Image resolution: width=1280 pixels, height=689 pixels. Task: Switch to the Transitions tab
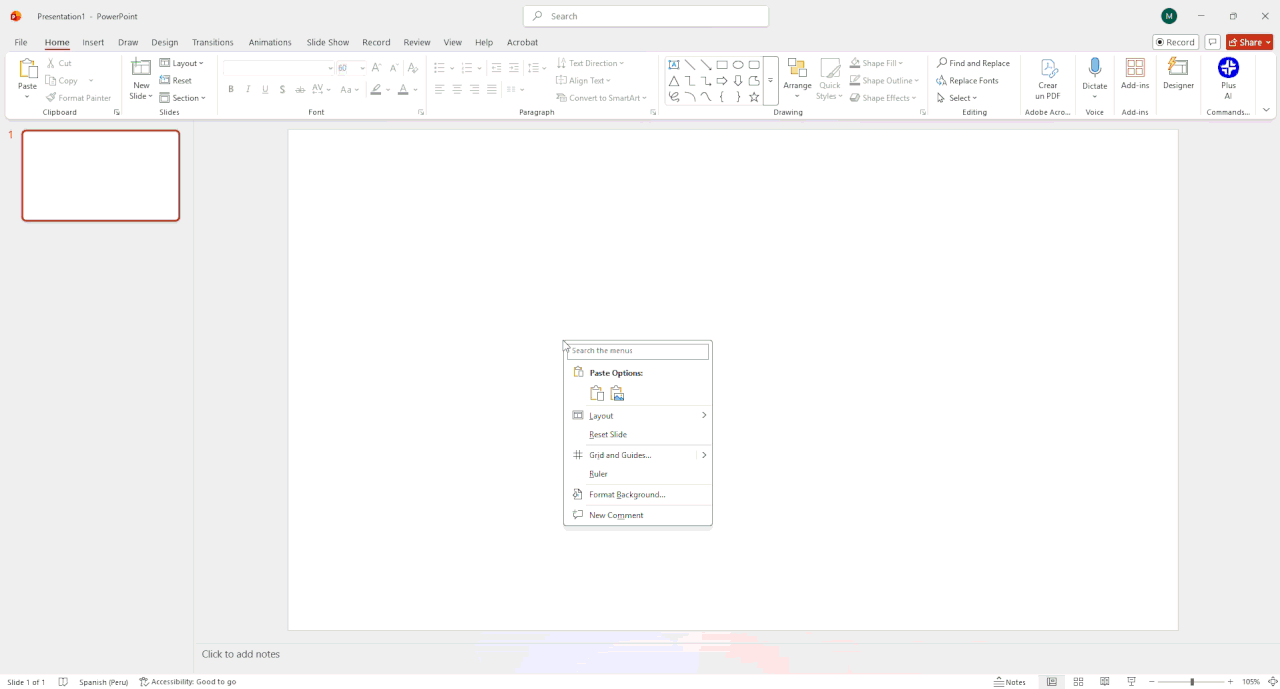(x=213, y=42)
